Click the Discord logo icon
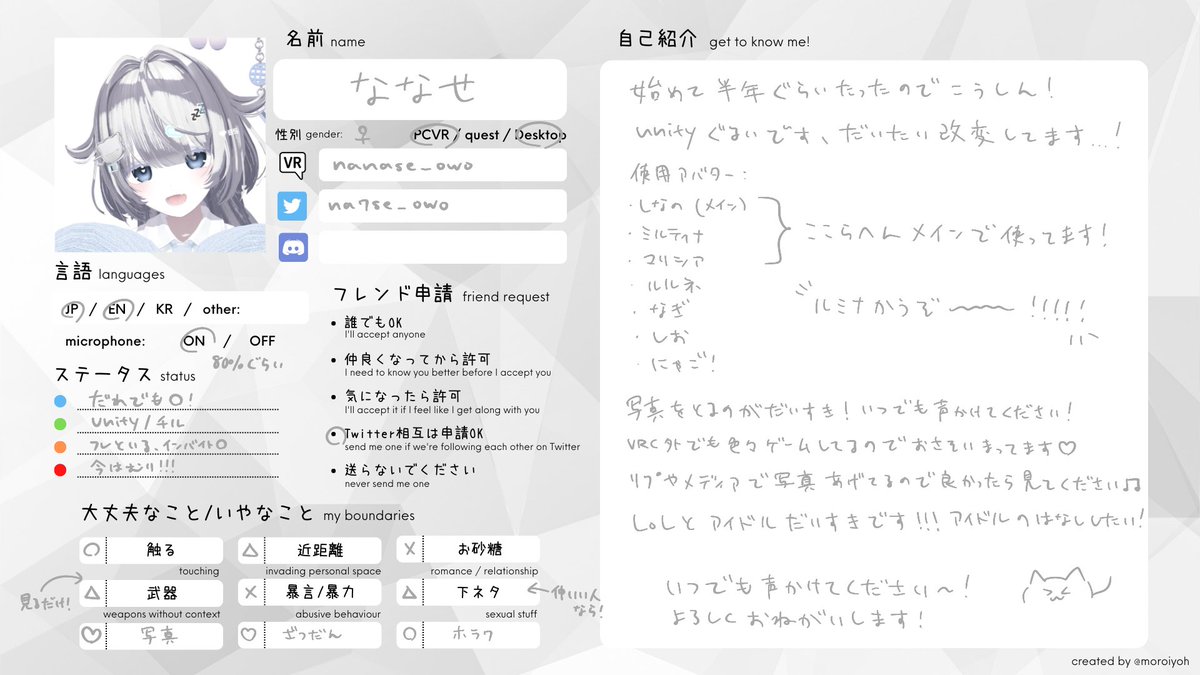The image size is (1200, 675). point(293,247)
